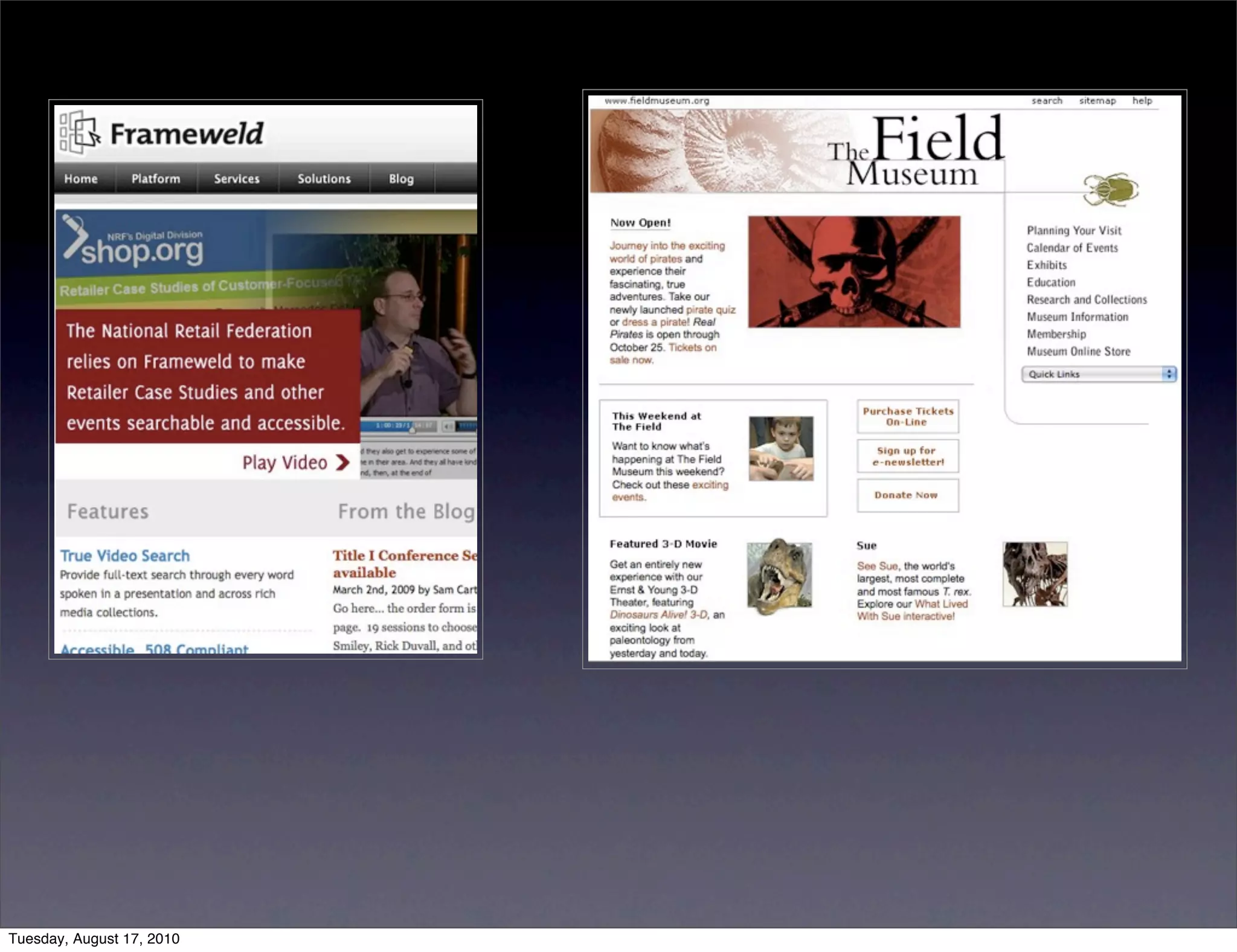
Task: Click Sign up for e-newsletter button
Action: point(907,456)
